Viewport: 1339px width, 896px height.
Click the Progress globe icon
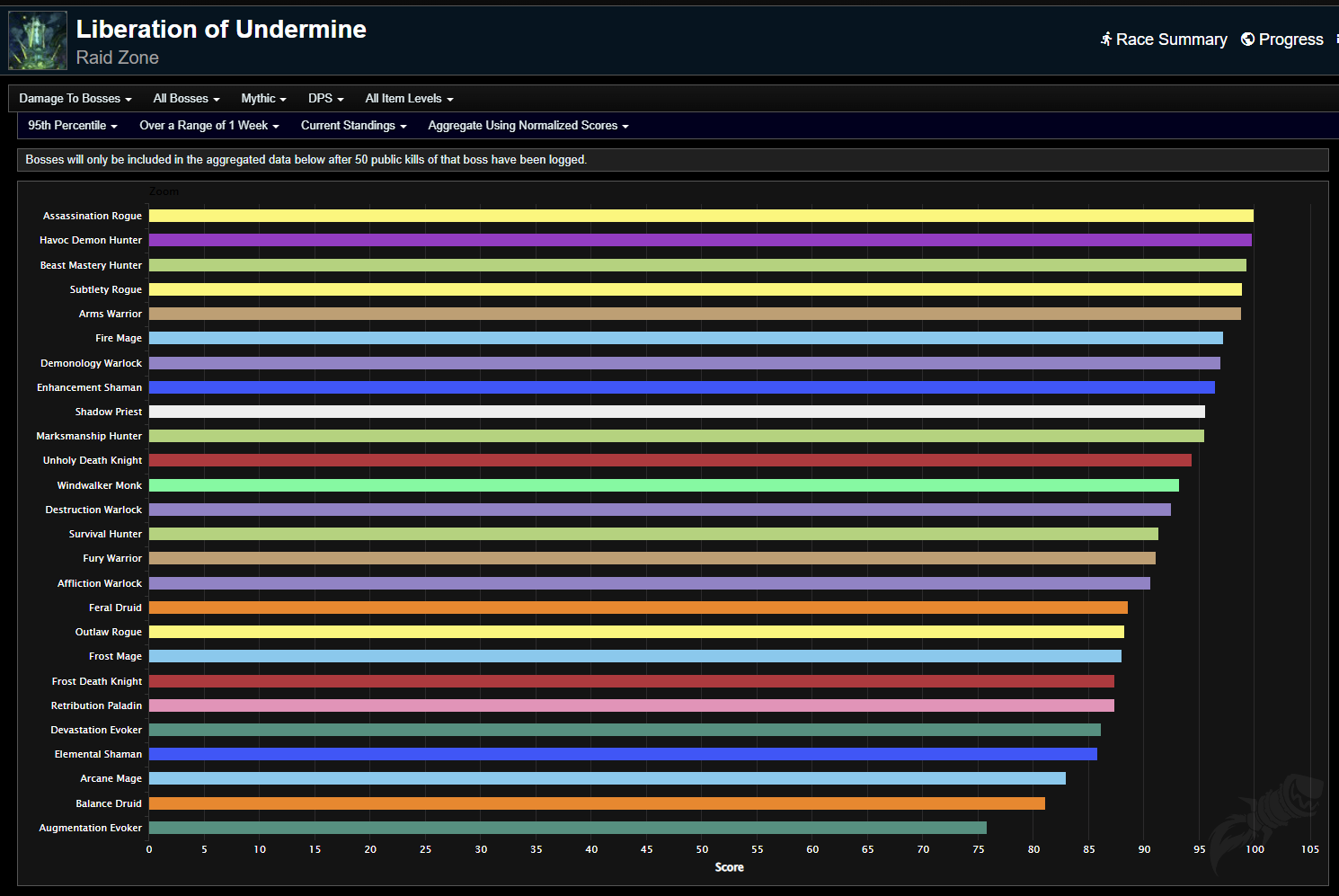pyautogui.click(x=1247, y=39)
